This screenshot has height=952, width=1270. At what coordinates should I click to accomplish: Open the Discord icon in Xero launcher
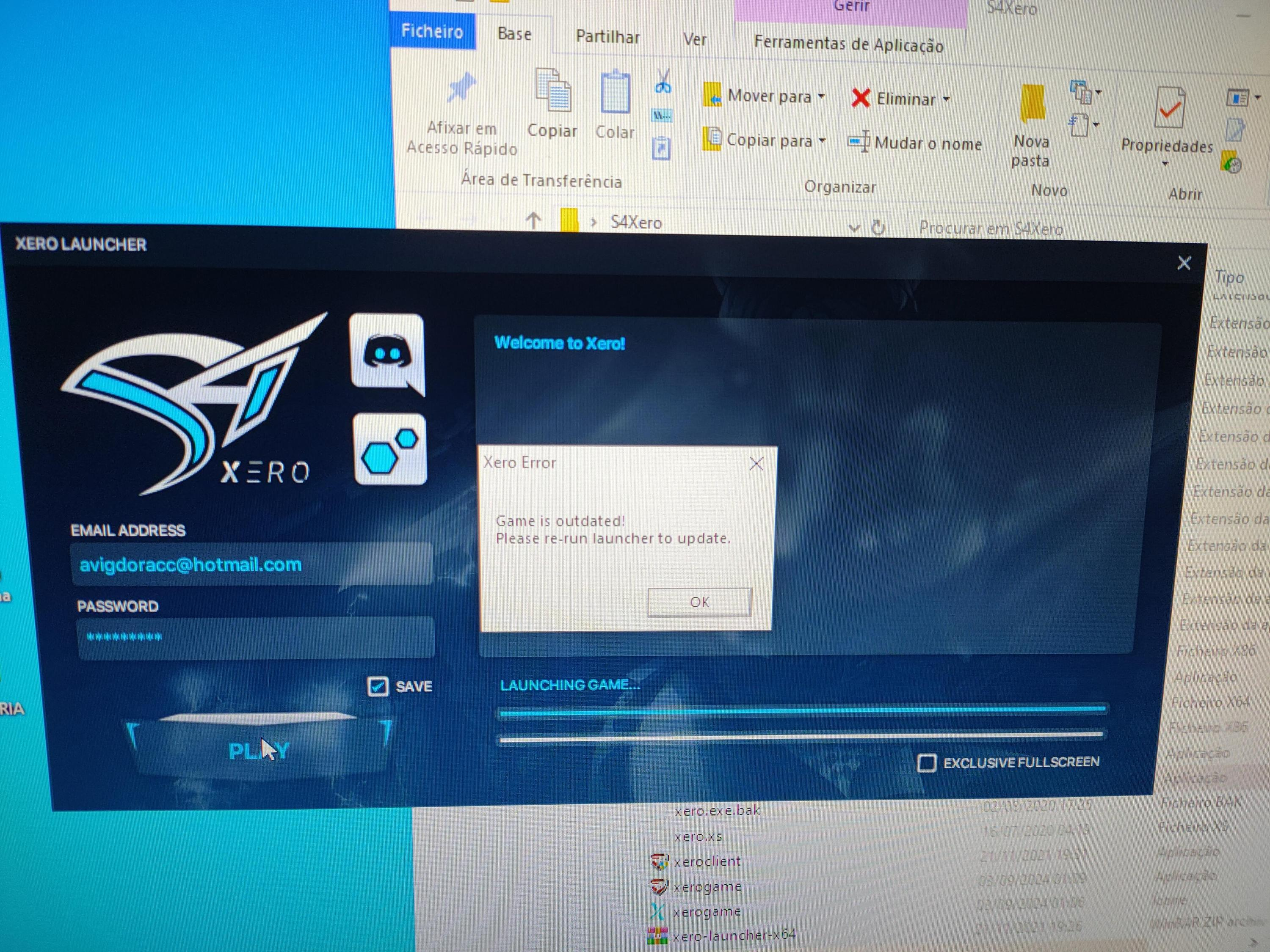(387, 352)
